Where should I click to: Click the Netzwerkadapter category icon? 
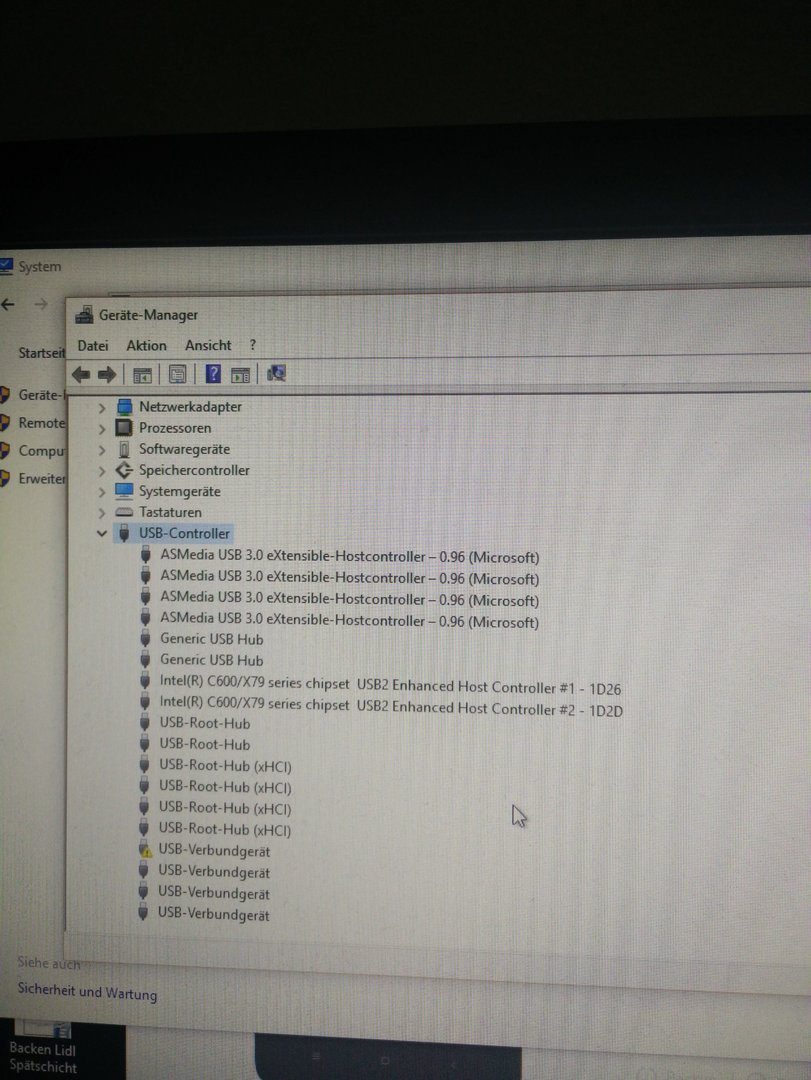[x=124, y=407]
